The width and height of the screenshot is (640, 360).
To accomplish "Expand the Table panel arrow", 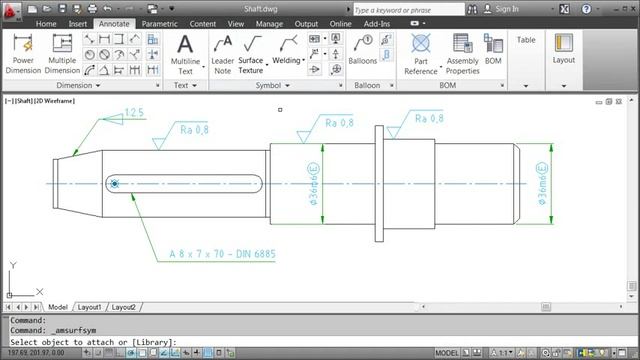I will [526, 86].
